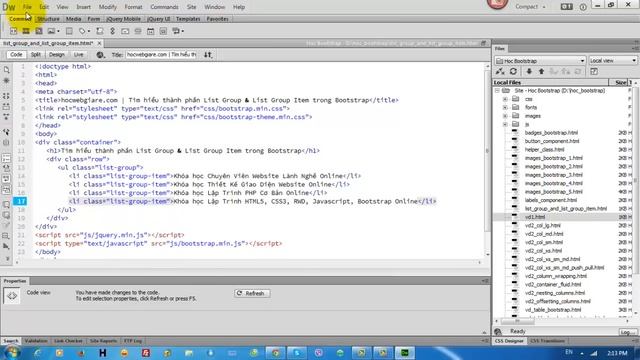Click the Expand to show sites icon
This screenshot has height=360, width=640.
tap(594, 72)
